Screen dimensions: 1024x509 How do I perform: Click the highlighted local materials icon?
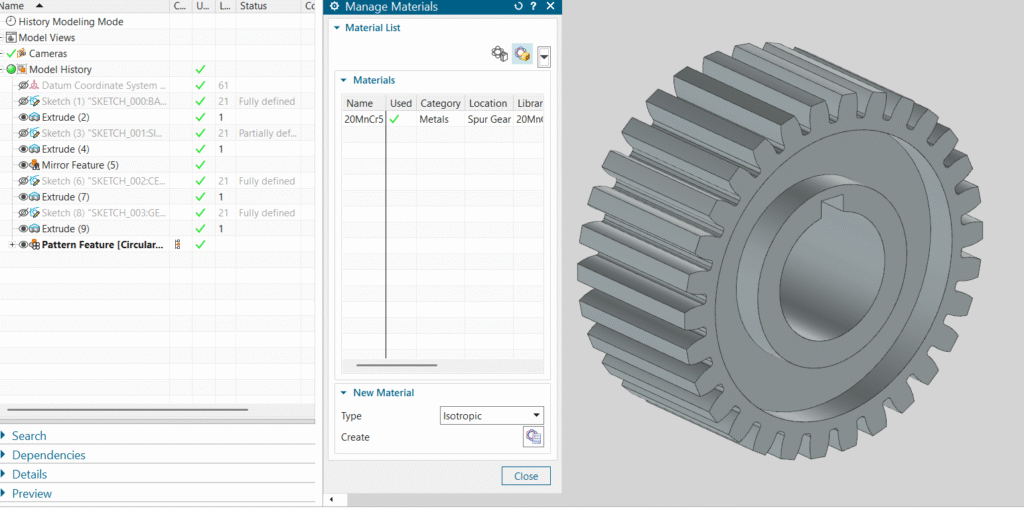click(x=522, y=55)
